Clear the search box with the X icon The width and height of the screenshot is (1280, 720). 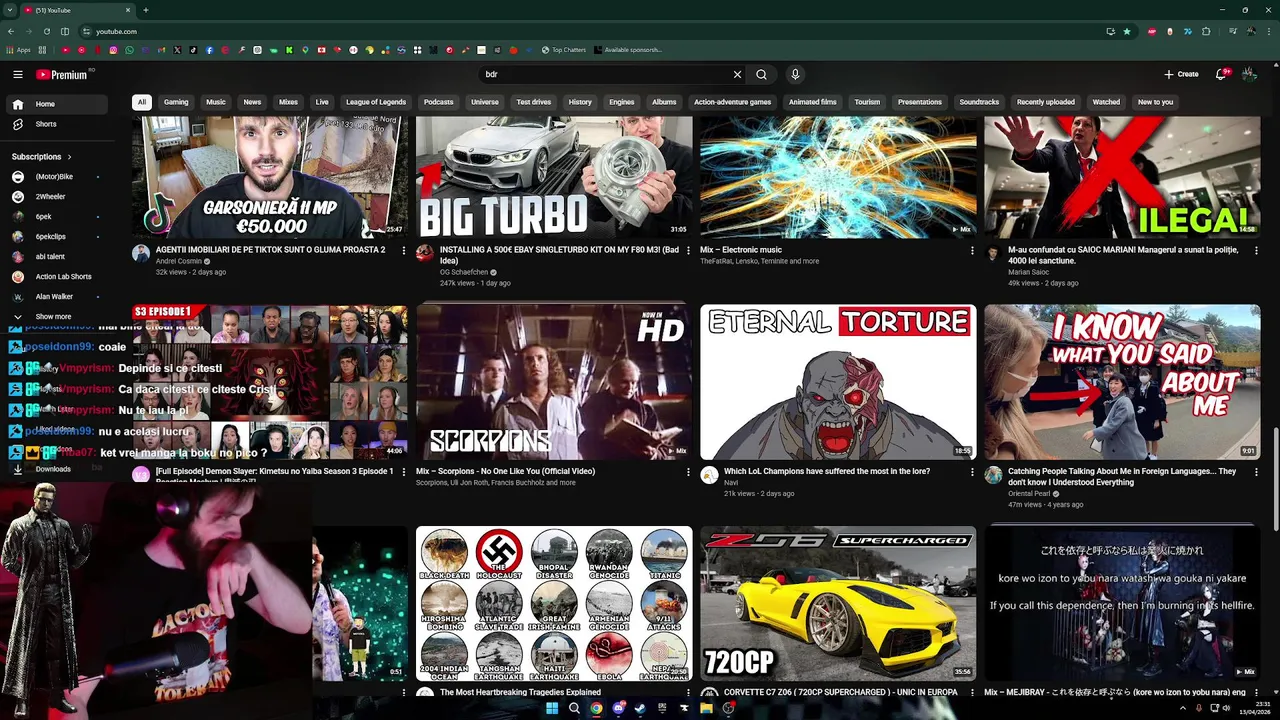click(x=737, y=74)
